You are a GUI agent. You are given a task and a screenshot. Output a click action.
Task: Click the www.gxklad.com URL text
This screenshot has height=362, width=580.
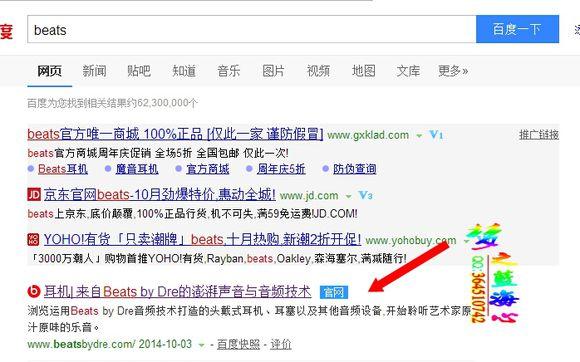[368, 135]
